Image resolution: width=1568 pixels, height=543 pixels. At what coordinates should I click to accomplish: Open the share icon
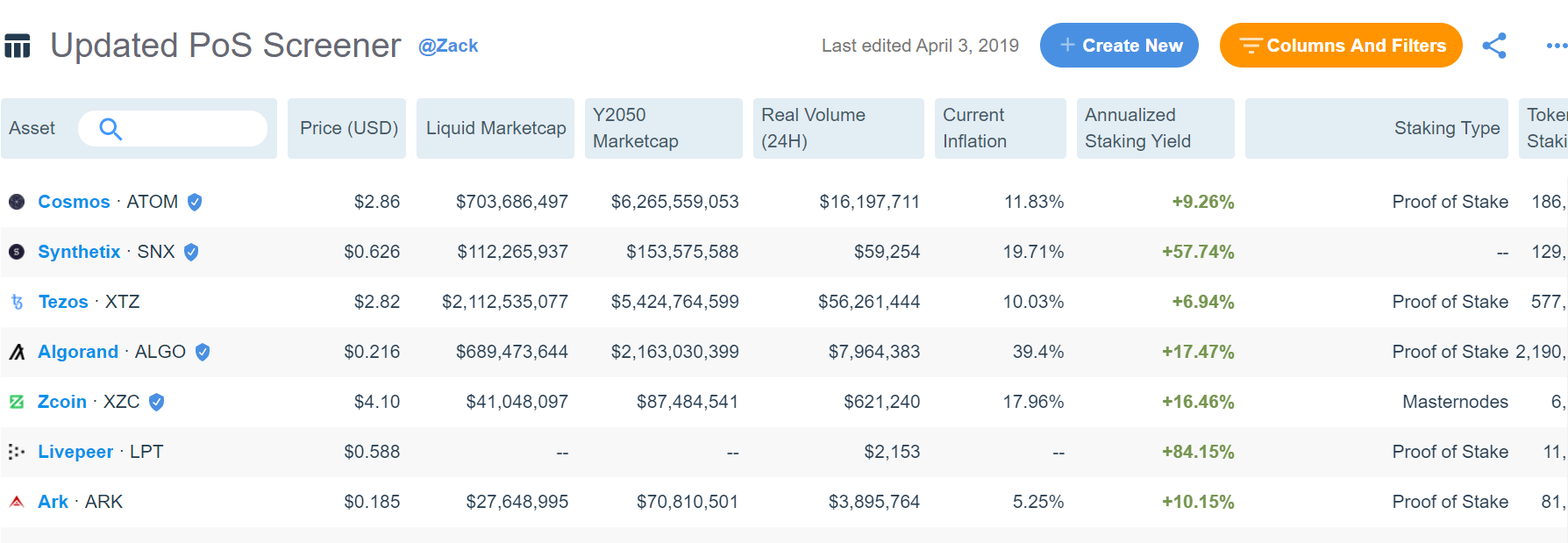click(x=1494, y=46)
